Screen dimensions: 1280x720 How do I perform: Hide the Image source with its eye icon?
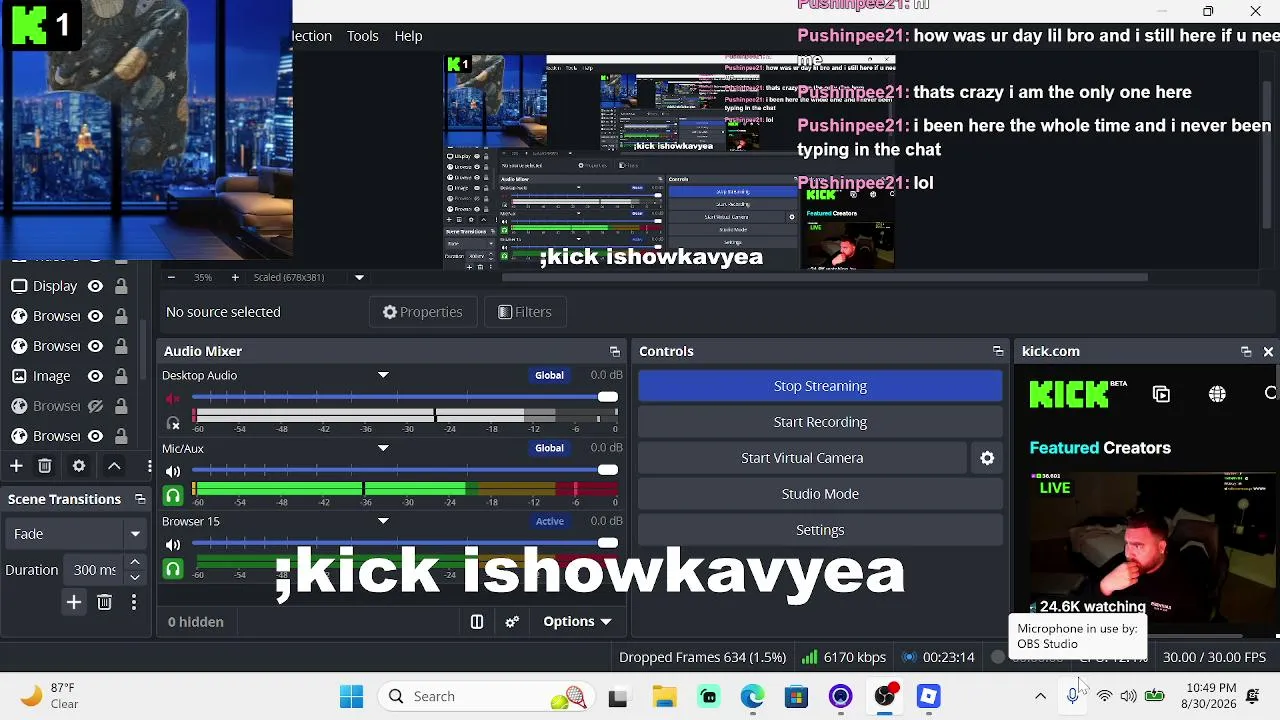pos(95,376)
